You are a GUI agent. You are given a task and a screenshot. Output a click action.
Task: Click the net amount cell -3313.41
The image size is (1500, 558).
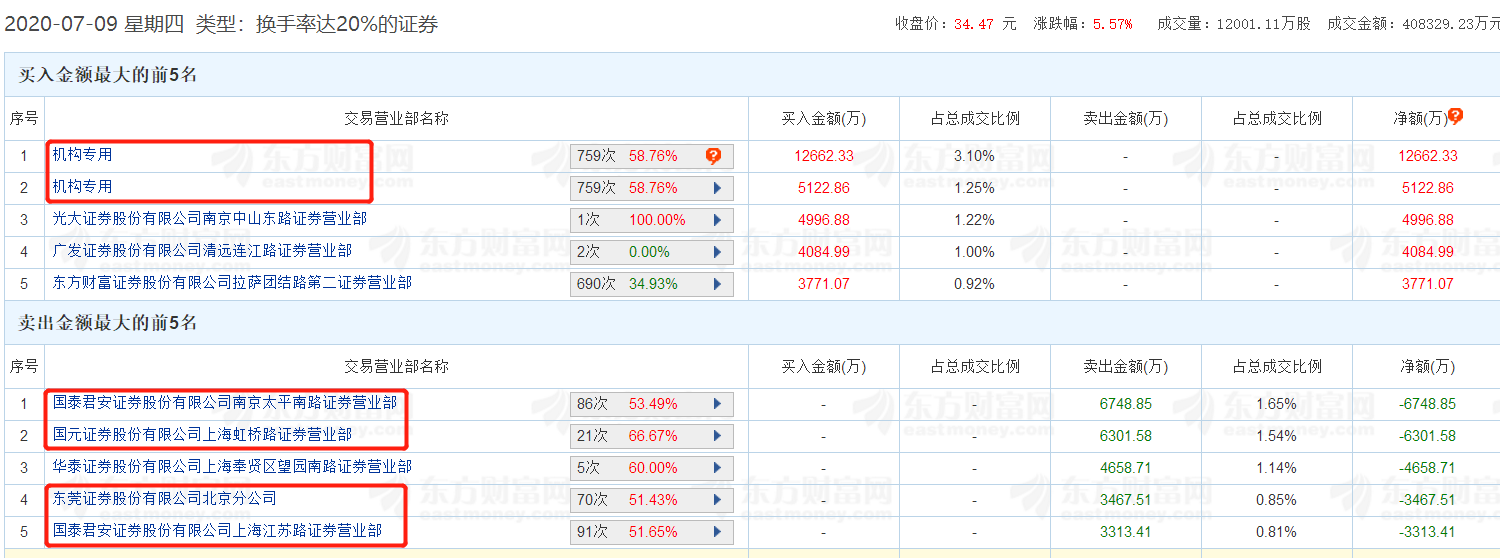[1426, 532]
